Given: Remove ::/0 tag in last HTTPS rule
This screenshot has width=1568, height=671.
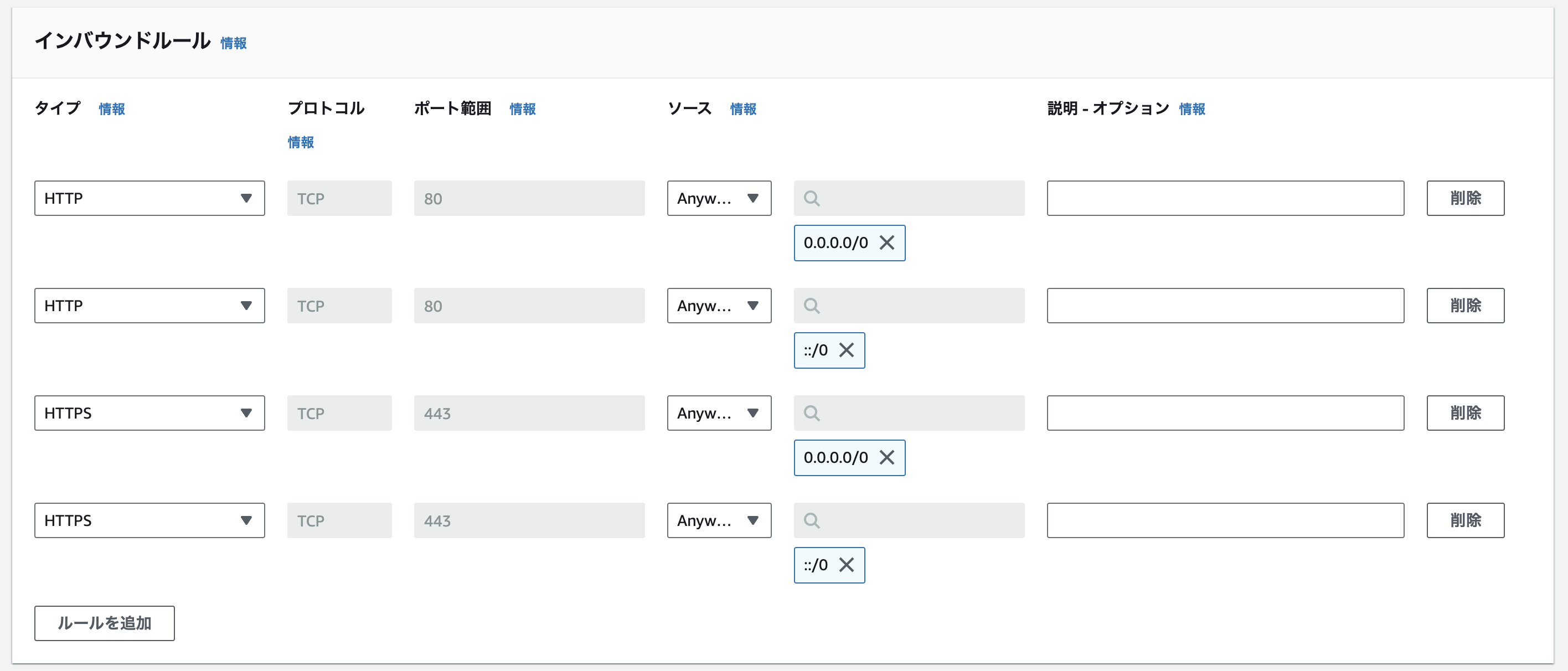Looking at the screenshot, I should coord(847,565).
